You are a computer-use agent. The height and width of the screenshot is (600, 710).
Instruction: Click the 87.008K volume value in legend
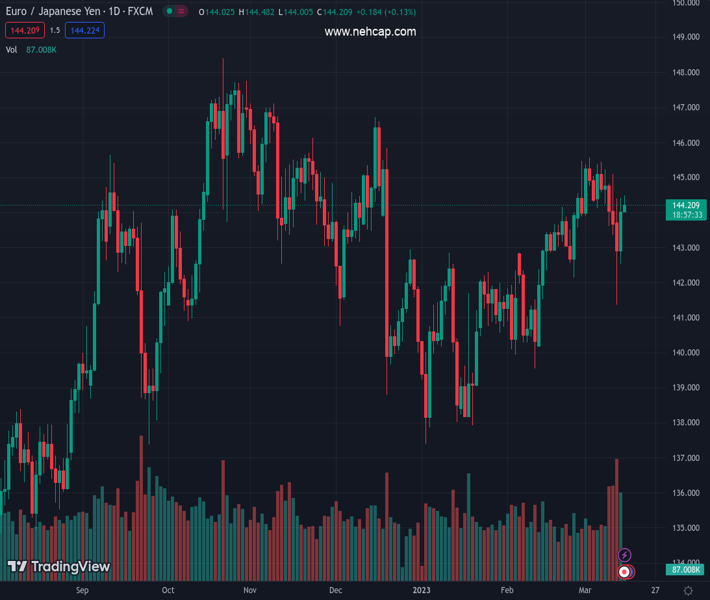pyautogui.click(x=41, y=49)
